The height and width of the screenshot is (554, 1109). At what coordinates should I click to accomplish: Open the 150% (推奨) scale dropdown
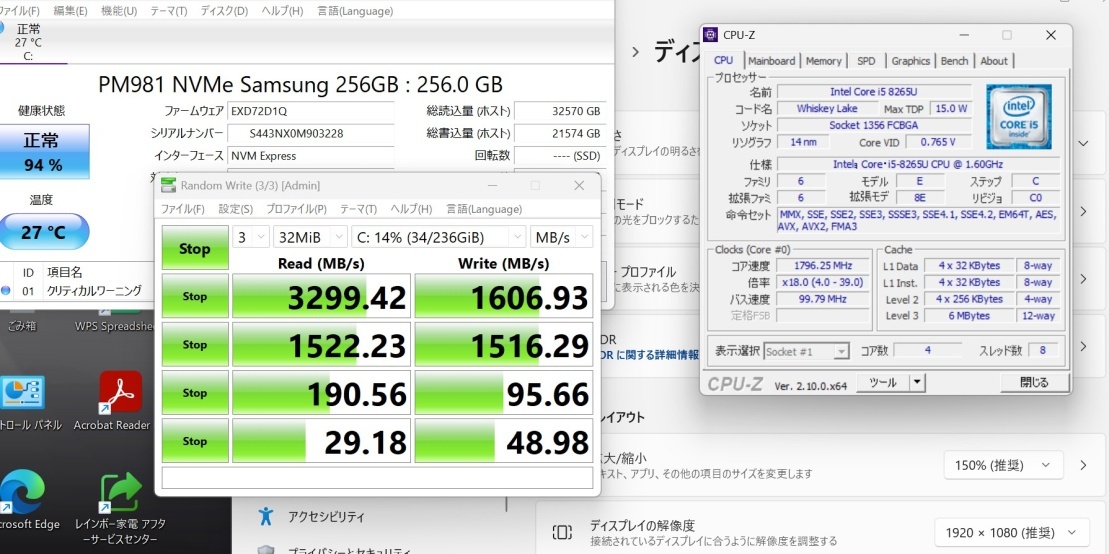point(1003,466)
